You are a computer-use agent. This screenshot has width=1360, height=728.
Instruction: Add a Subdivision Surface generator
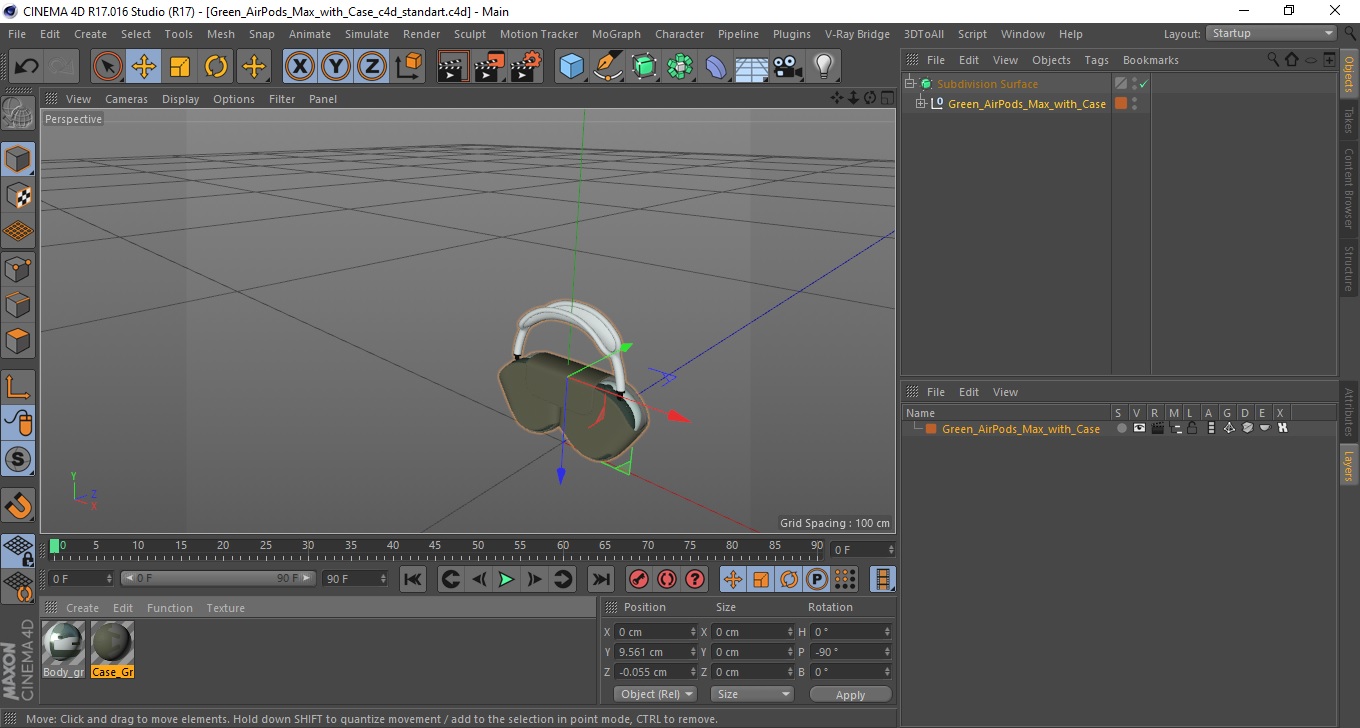[644, 67]
